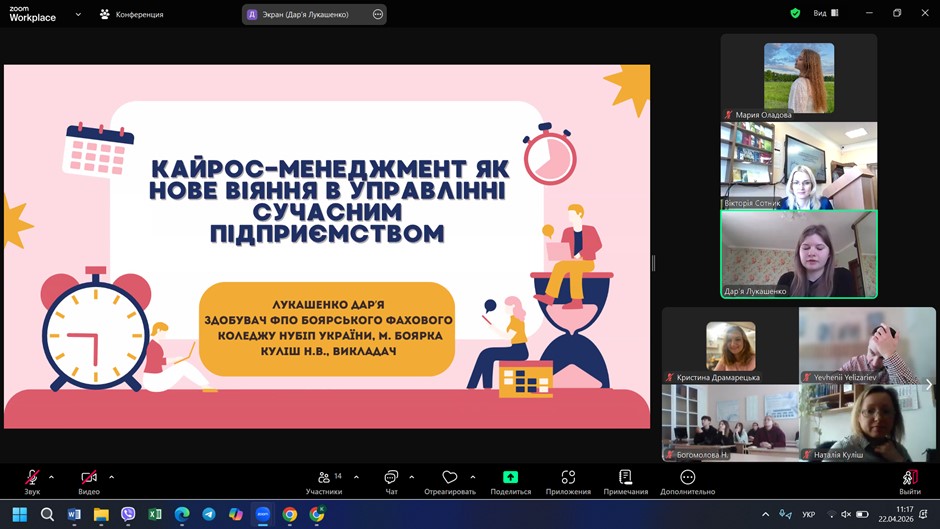Click the green Поделиться share screen button

[510, 478]
